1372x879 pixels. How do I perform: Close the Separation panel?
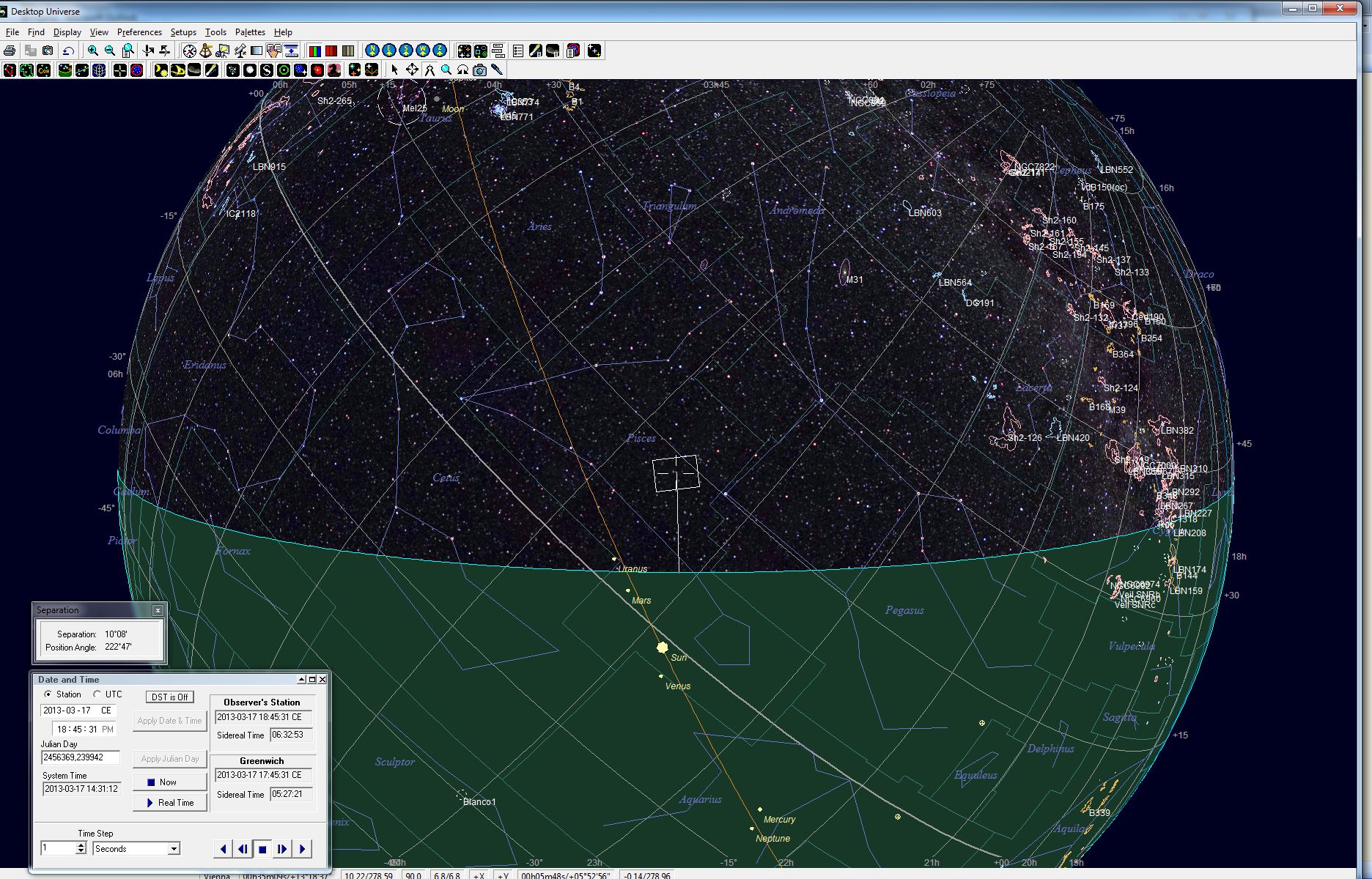click(x=158, y=610)
